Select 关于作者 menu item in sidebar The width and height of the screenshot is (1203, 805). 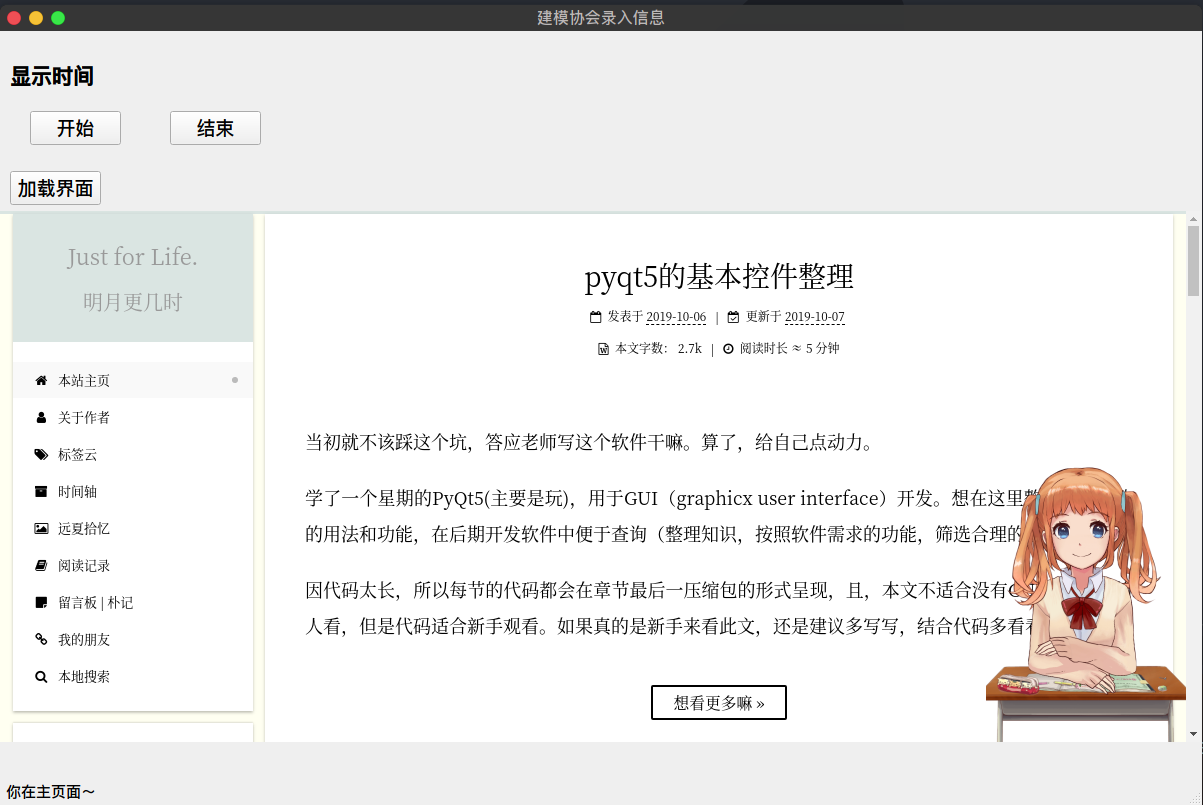(84, 418)
